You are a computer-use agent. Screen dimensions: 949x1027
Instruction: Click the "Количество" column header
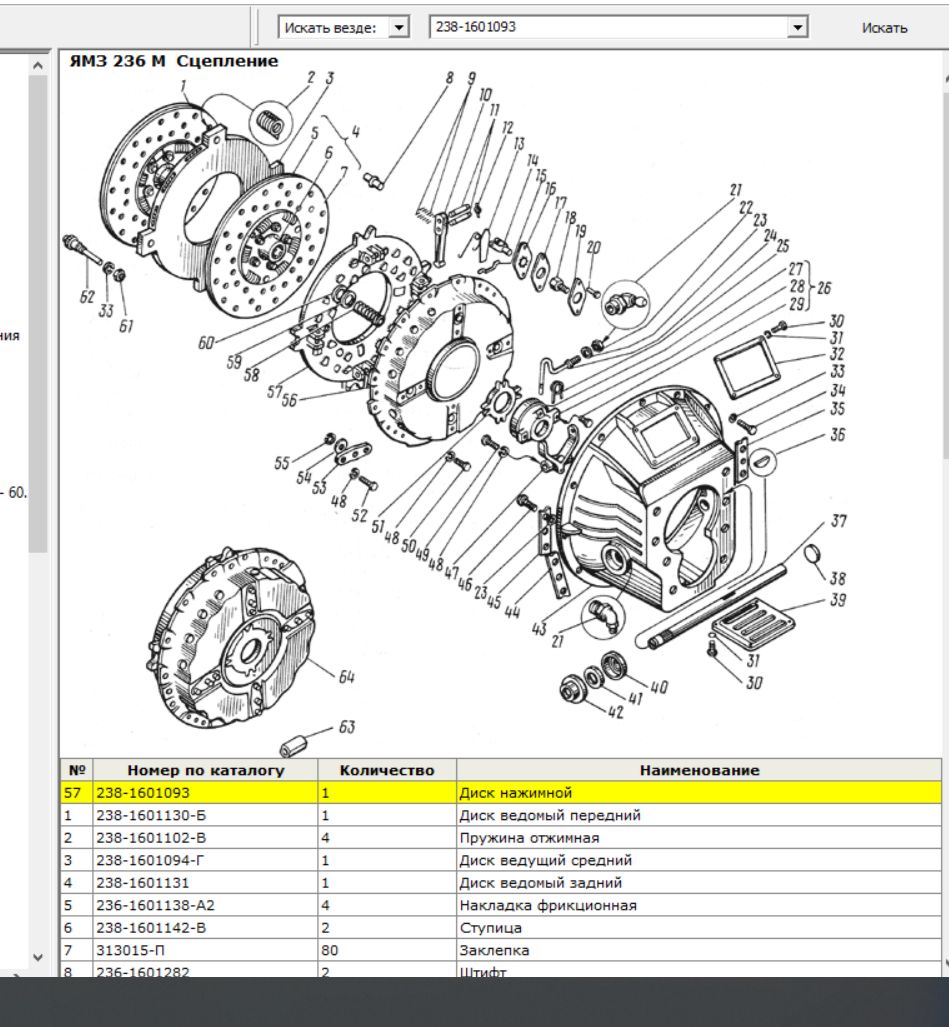(x=387, y=770)
